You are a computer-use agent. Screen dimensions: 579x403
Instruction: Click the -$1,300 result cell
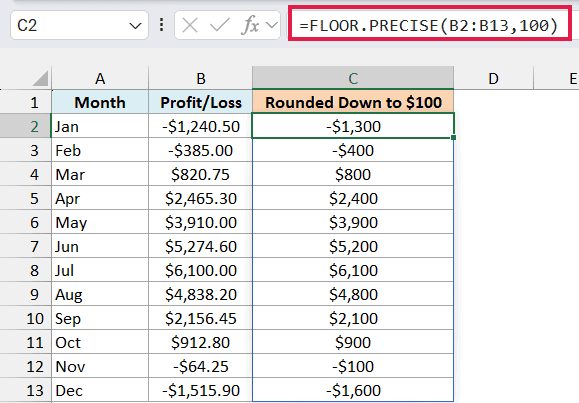[x=353, y=126]
